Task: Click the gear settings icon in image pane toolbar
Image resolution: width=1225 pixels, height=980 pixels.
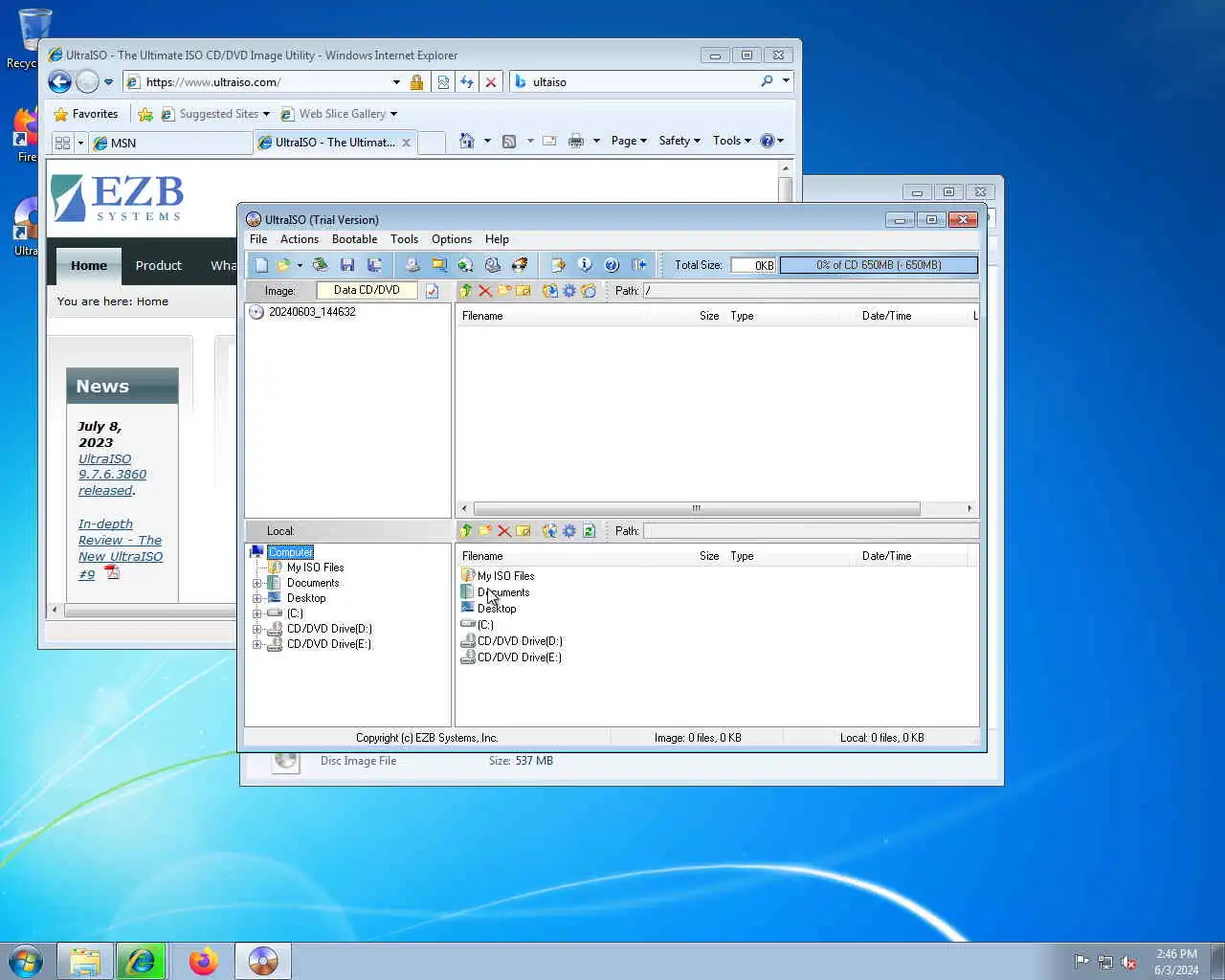Action: (569, 291)
